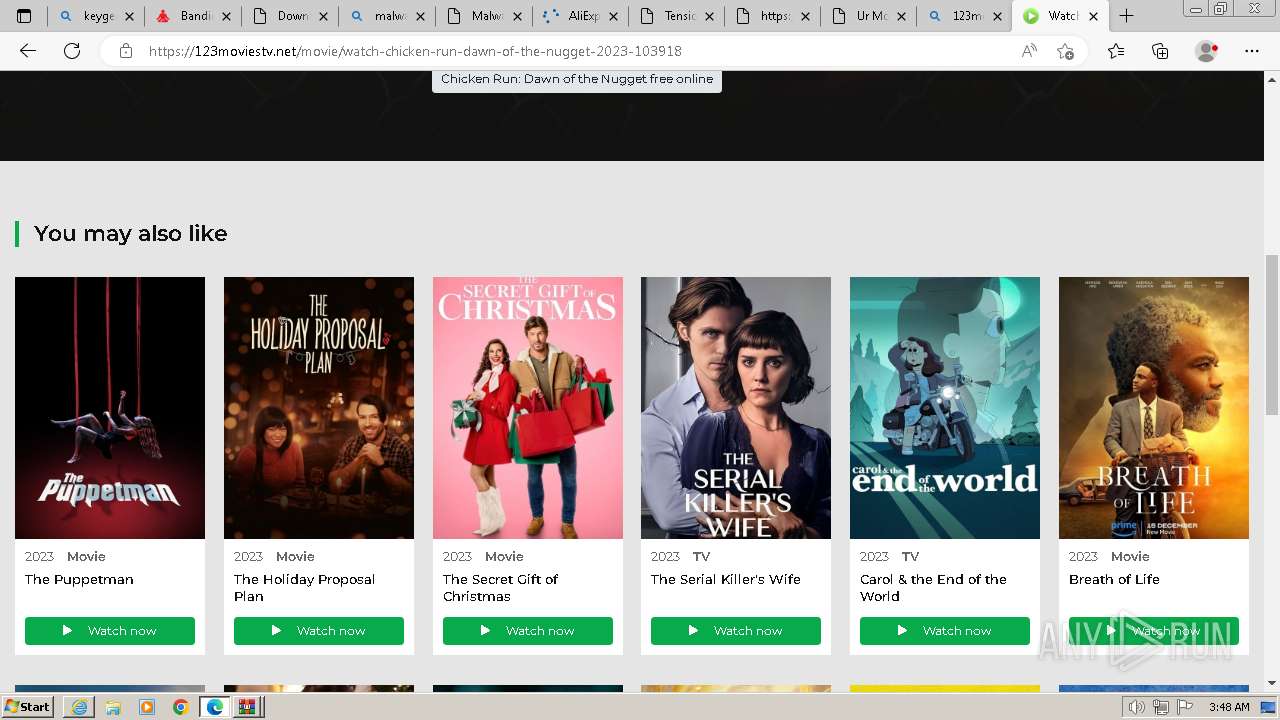Launch Internet Explorer from taskbar
This screenshot has width=1280, height=720.
pyautogui.click(x=79, y=707)
